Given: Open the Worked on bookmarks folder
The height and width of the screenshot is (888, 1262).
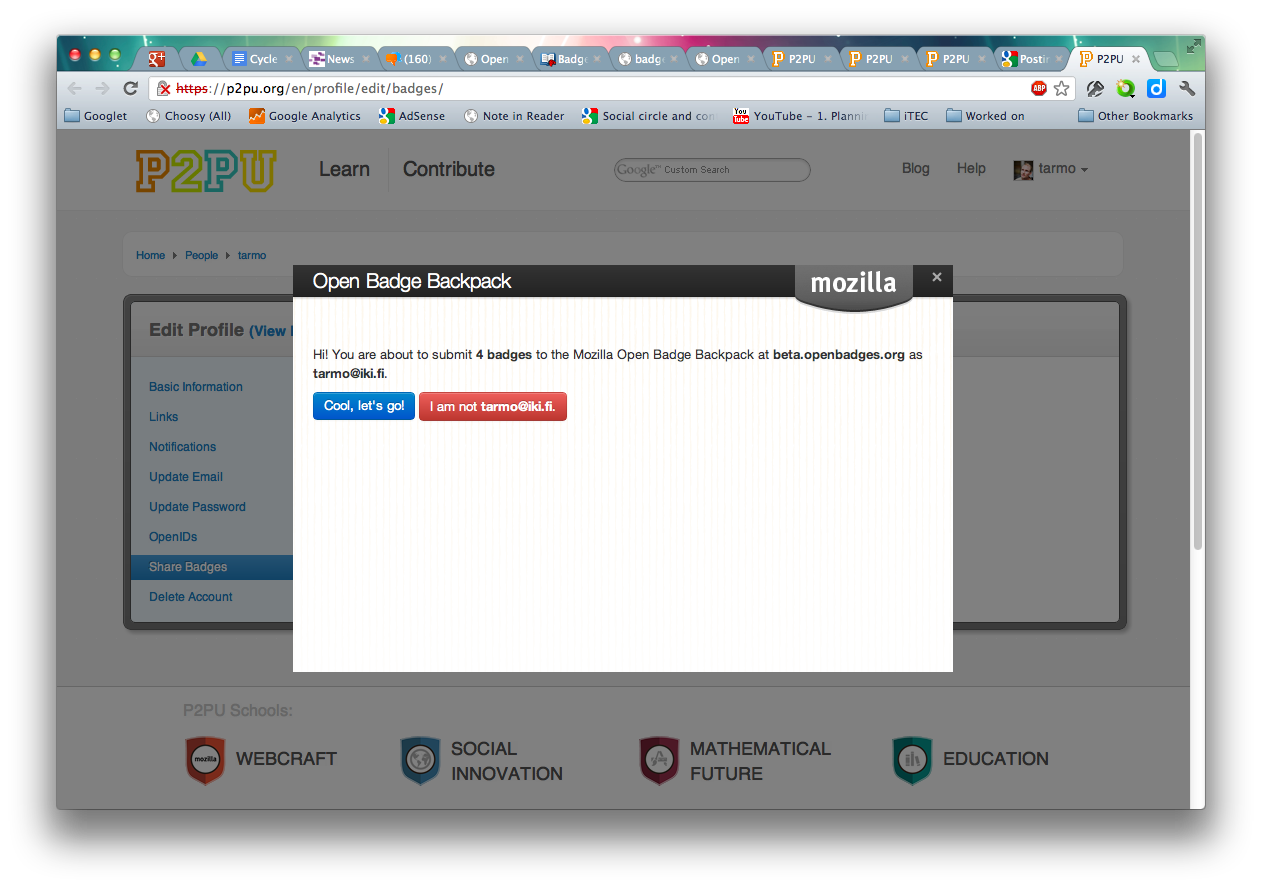Looking at the screenshot, I should tap(985, 116).
